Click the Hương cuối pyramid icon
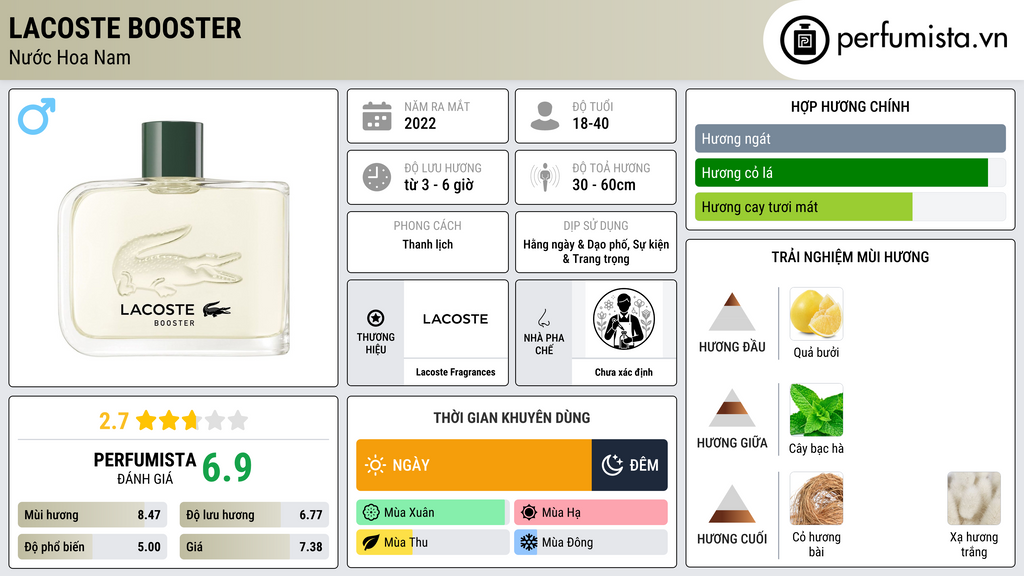 click(x=732, y=504)
